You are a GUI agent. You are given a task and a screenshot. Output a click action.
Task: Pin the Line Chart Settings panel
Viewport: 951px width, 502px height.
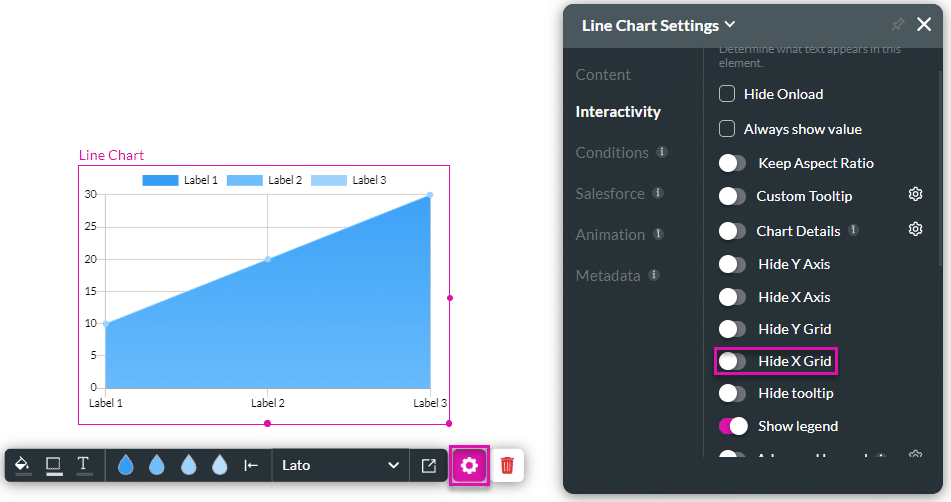[x=896, y=25]
